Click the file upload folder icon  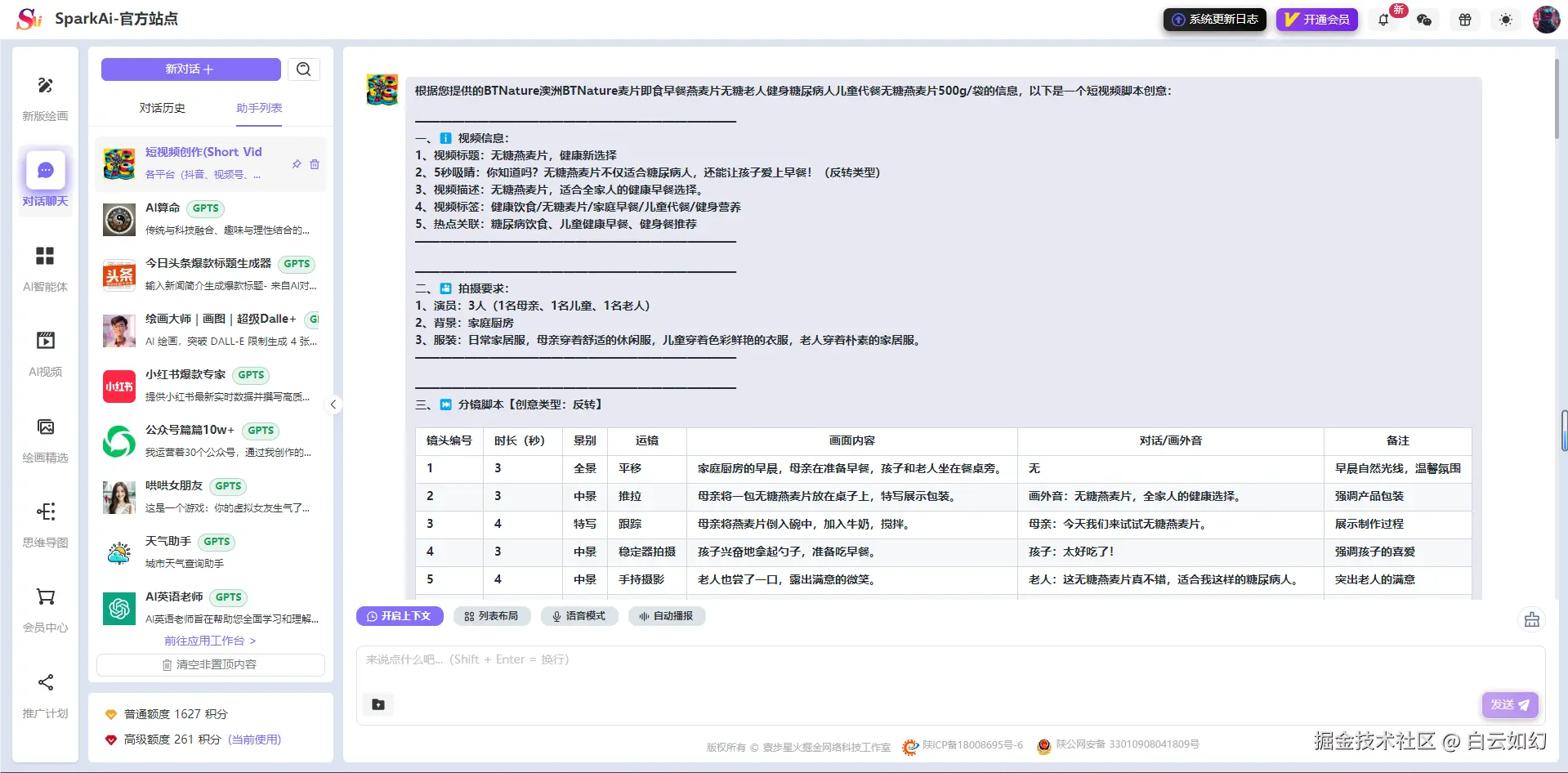pyautogui.click(x=378, y=704)
